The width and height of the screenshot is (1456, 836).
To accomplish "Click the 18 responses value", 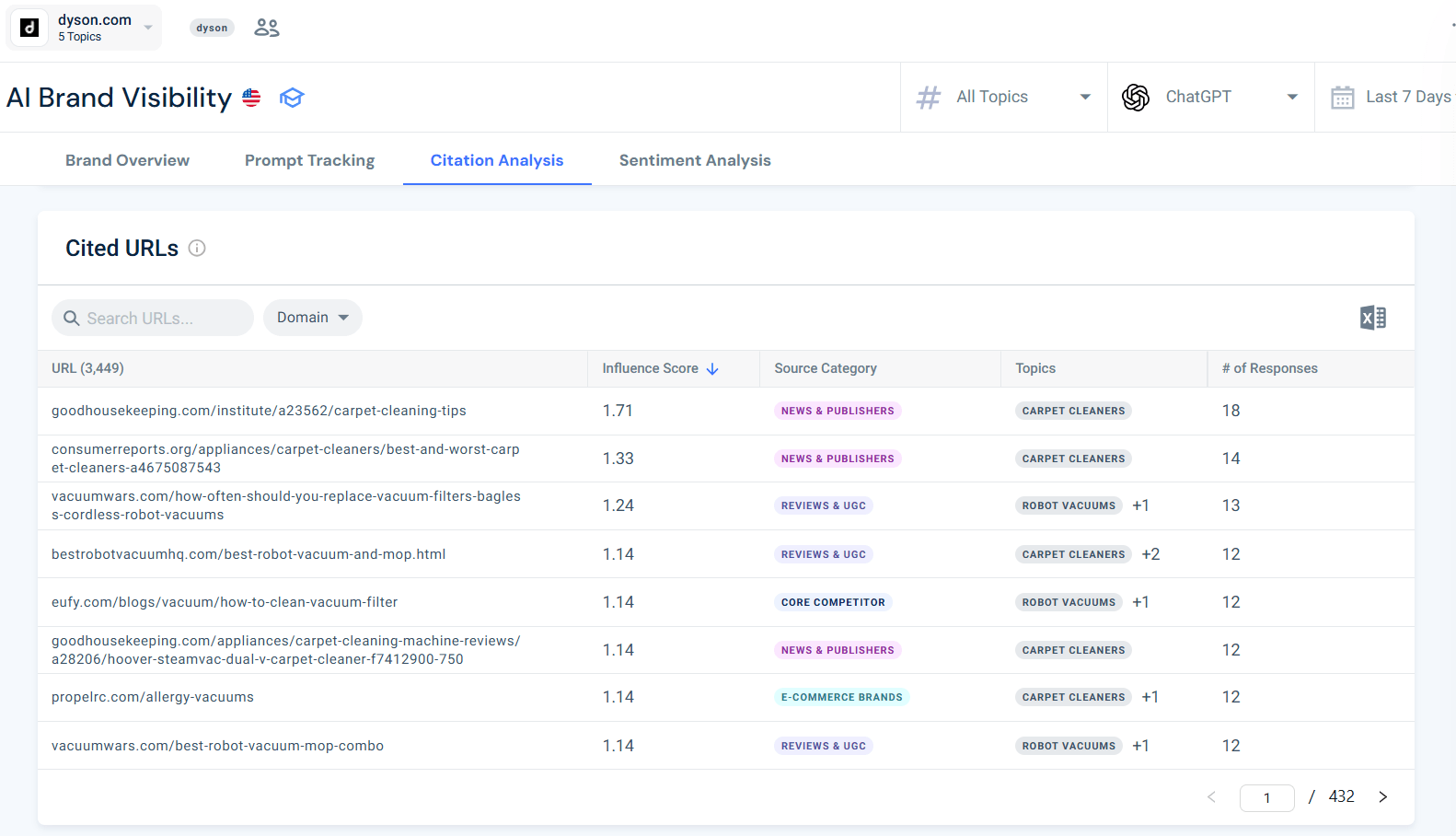I will 1231,411.
